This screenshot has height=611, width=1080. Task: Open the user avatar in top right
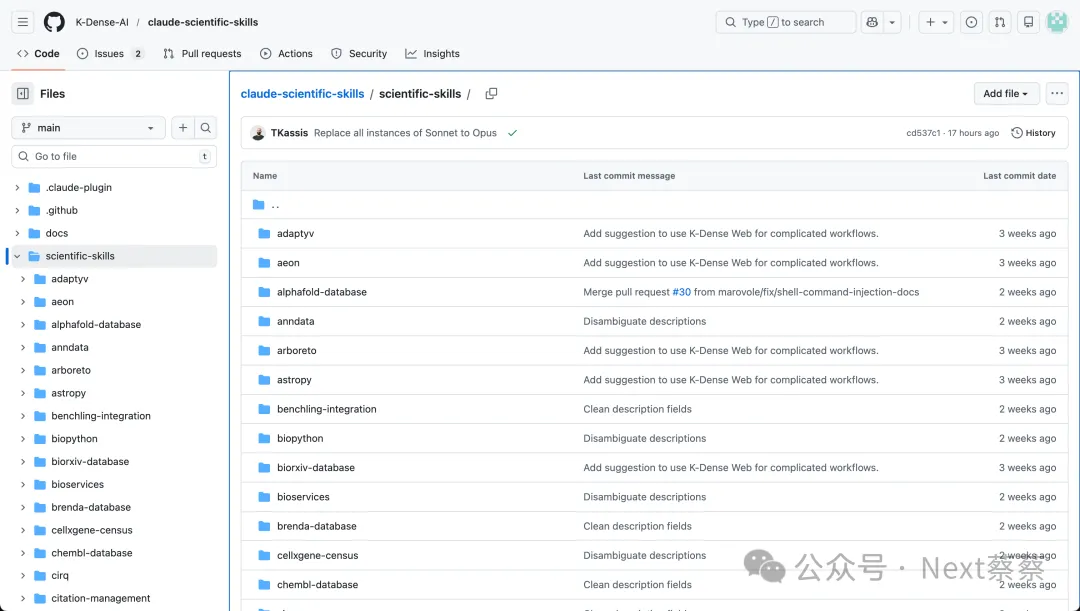[1057, 22]
